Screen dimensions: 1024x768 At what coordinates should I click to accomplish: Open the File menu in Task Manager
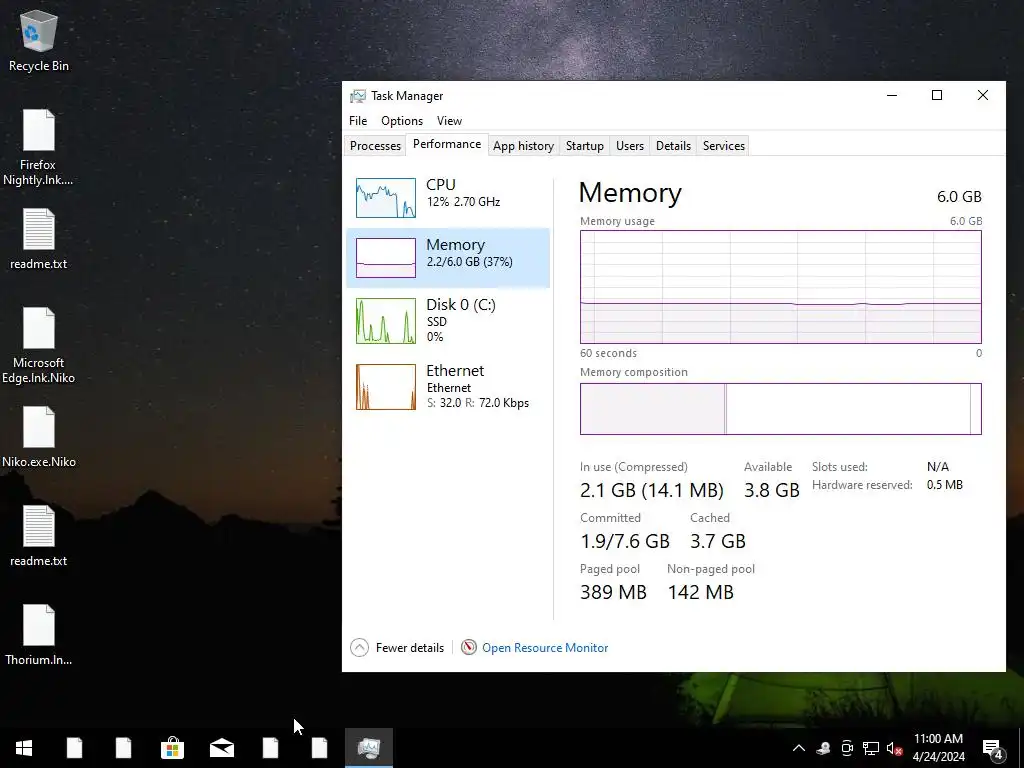[x=358, y=121]
